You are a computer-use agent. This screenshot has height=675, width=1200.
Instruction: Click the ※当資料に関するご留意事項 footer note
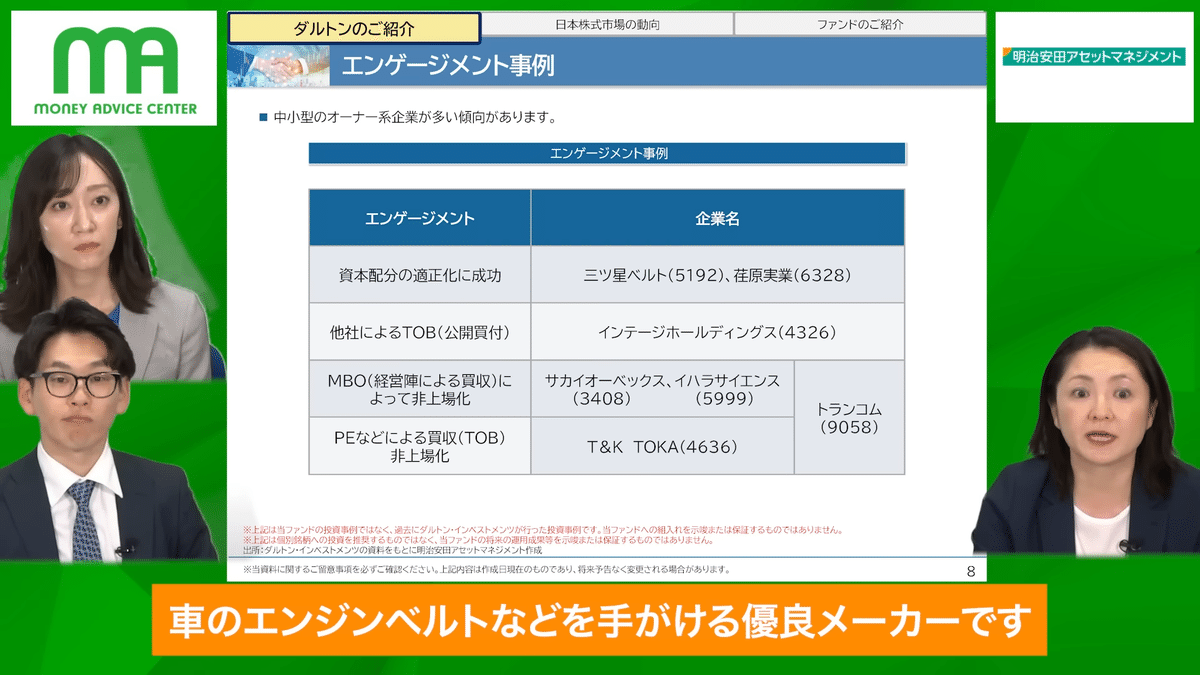[x=486, y=570]
